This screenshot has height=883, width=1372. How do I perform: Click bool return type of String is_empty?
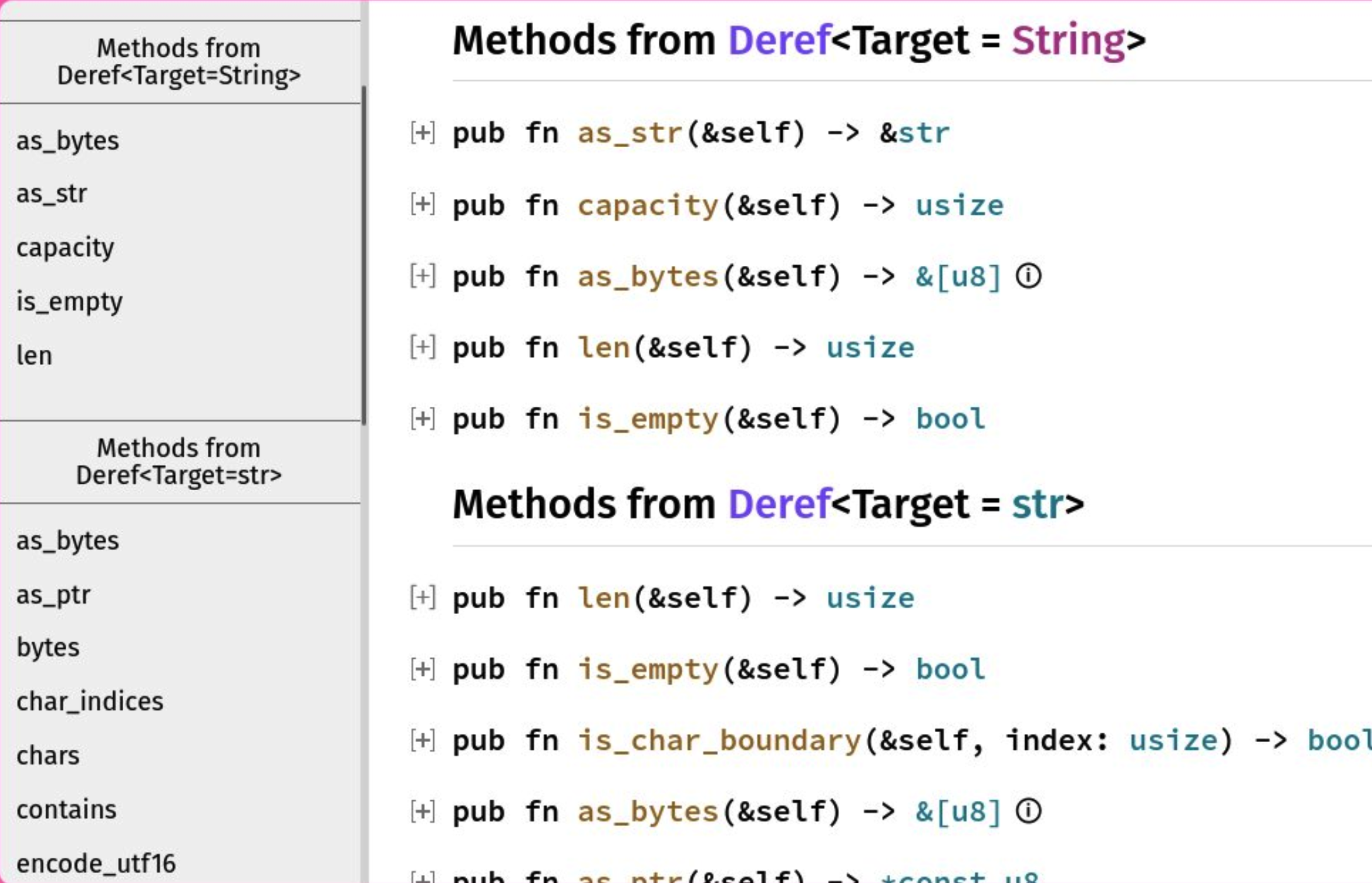tap(950, 419)
